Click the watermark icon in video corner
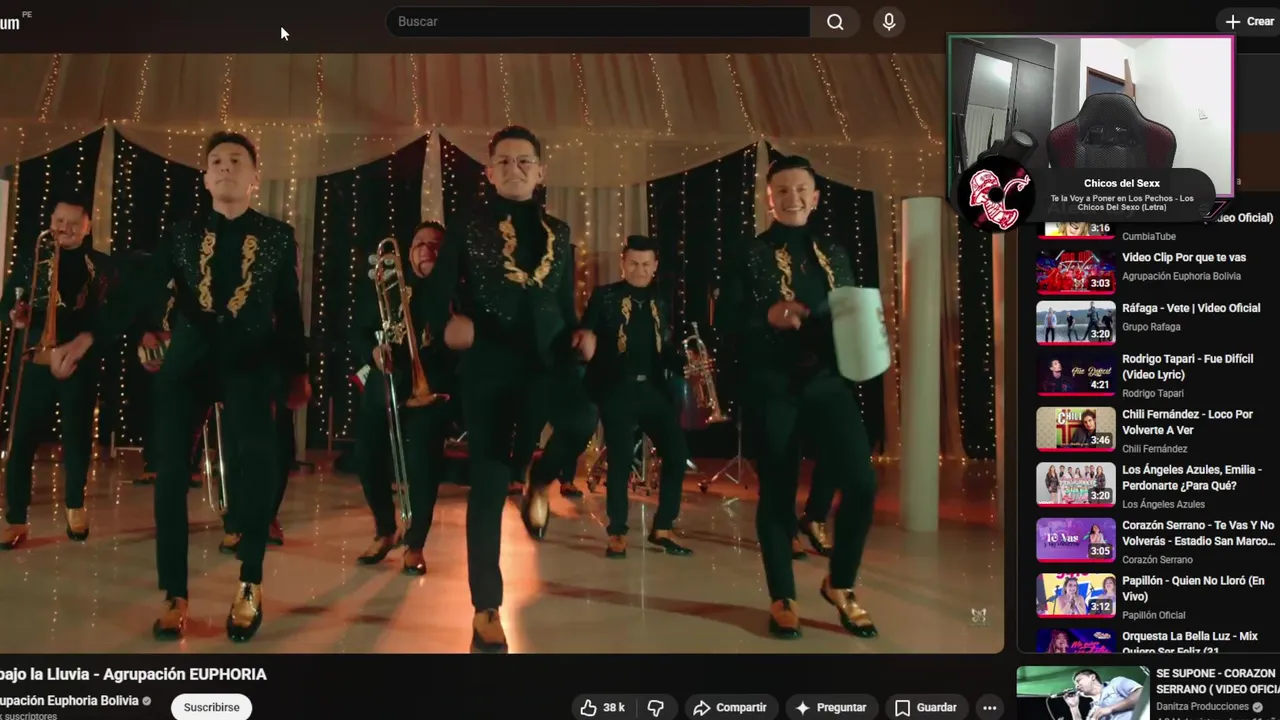The height and width of the screenshot is (720, 1280). 978,616
